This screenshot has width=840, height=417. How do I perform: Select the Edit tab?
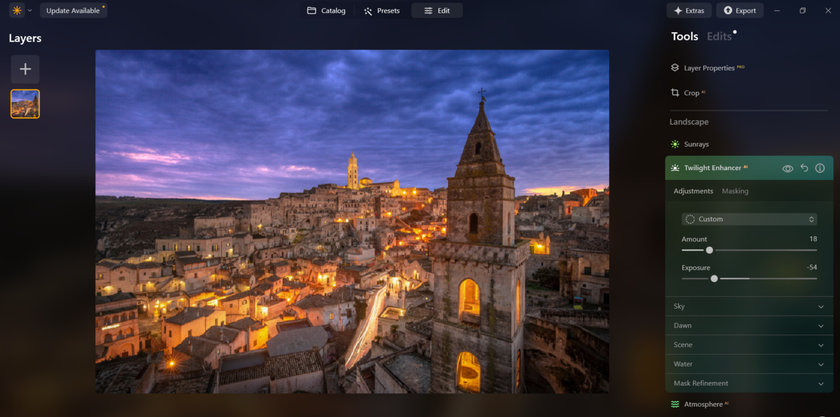(437, 10)
